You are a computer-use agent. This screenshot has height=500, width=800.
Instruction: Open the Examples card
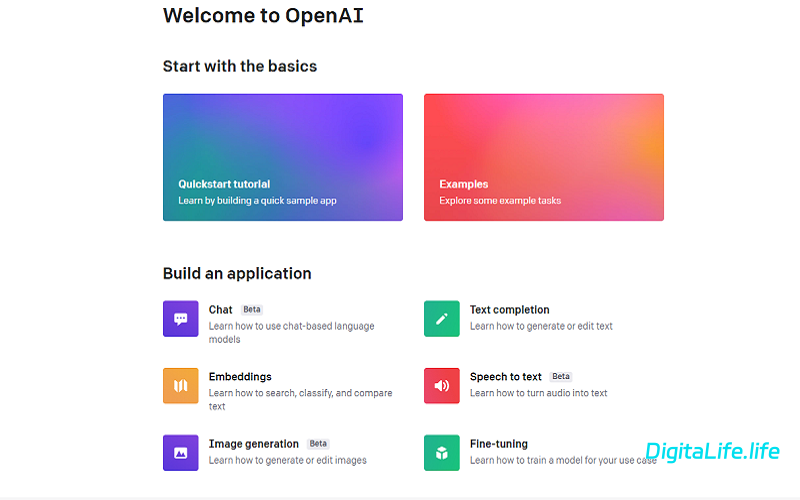(543, 157)
